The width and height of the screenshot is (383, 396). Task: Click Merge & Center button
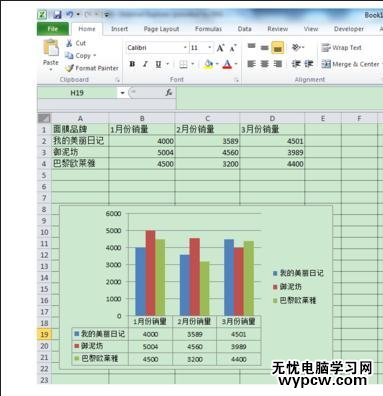350,64
